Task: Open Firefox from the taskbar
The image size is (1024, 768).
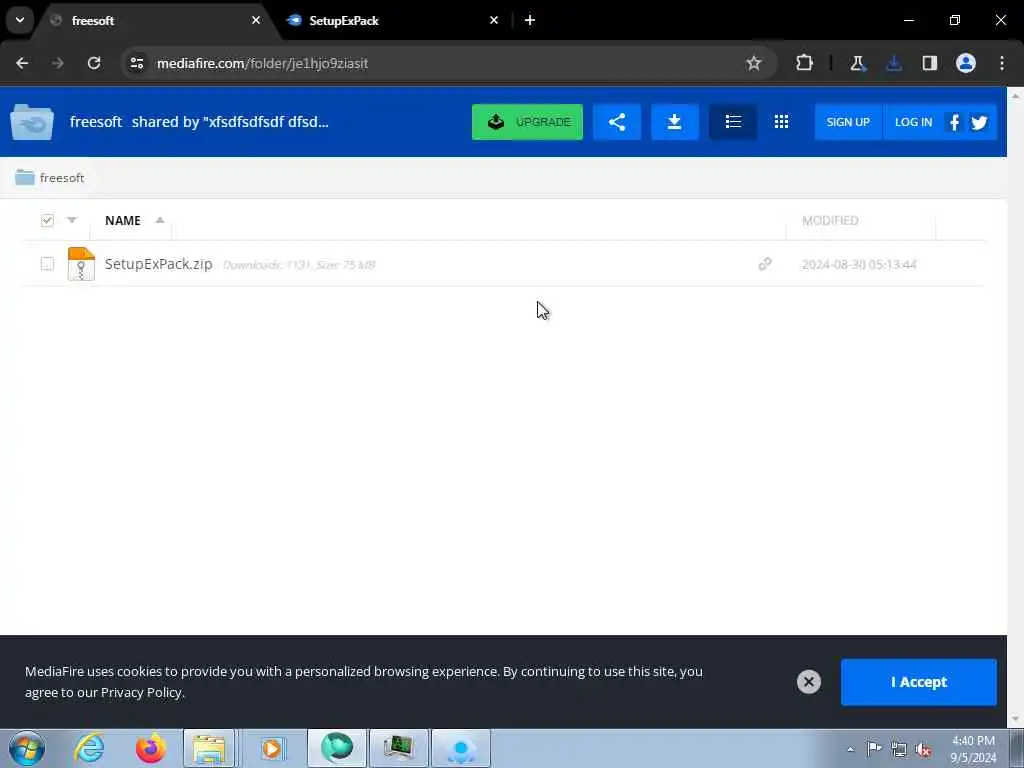Action: pyautogui.click(x=150, y=748)
